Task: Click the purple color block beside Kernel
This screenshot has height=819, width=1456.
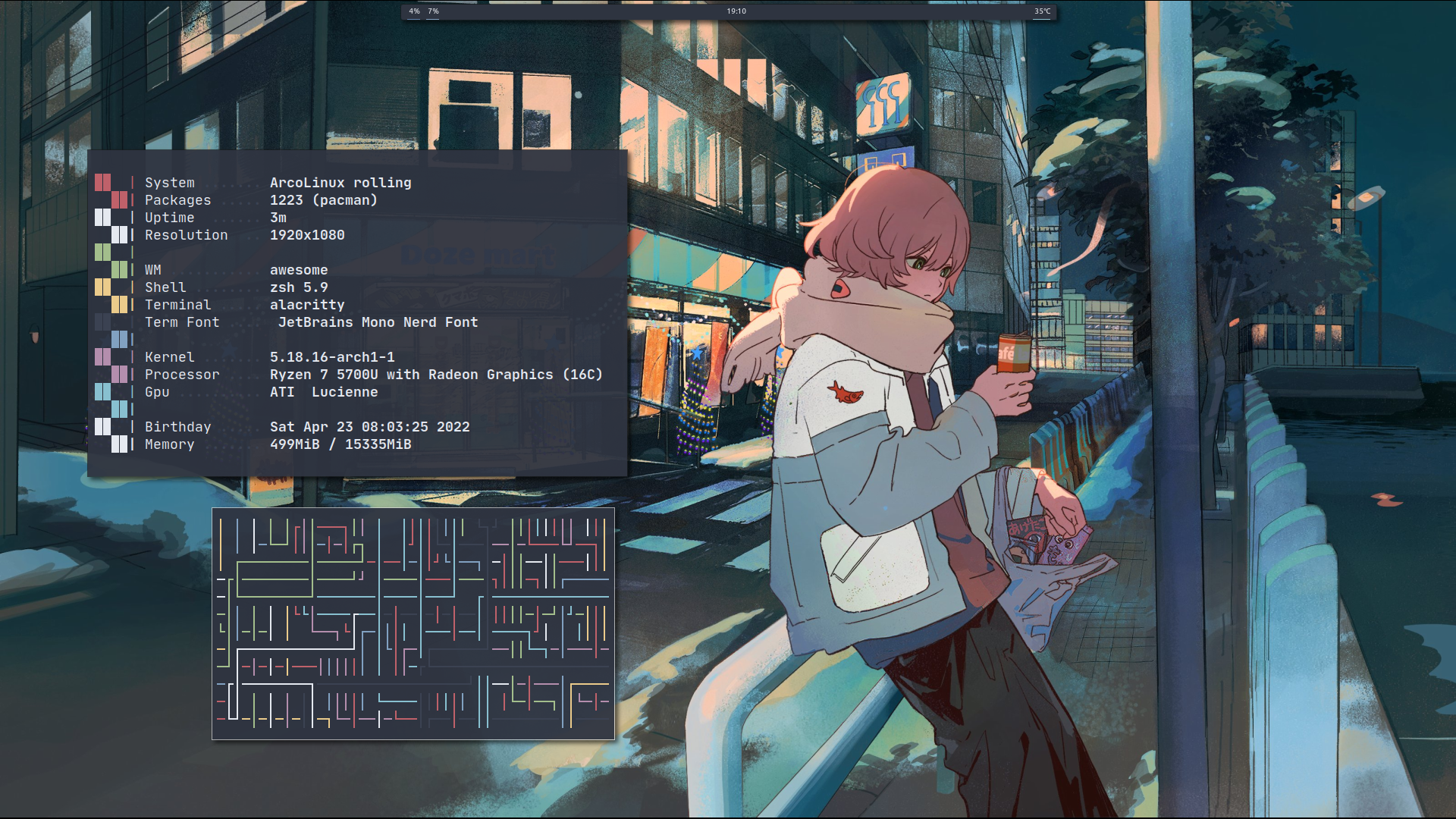Action: click(x=103, y=357)
